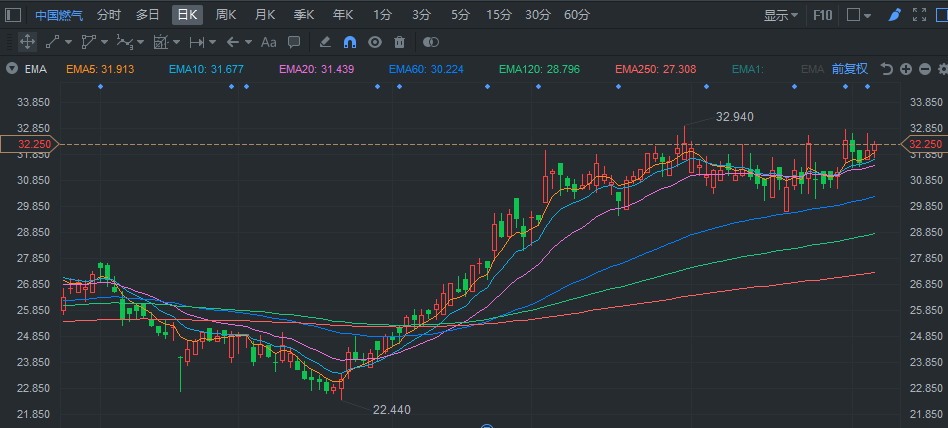The image size is (948, 428).
Task: Select the Aa text annotation tool
Action: (268, 42)
